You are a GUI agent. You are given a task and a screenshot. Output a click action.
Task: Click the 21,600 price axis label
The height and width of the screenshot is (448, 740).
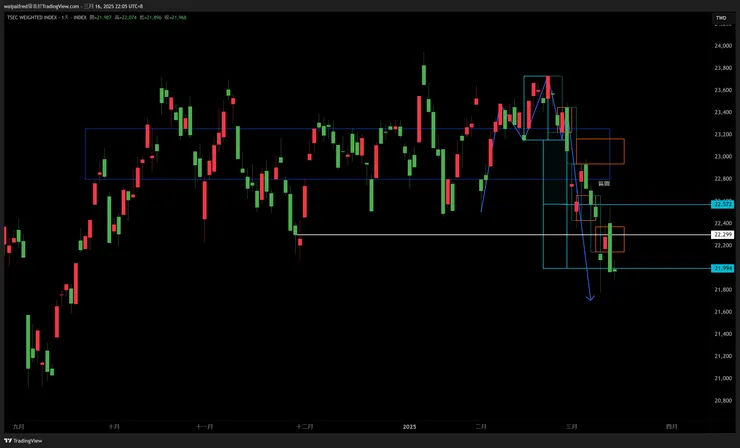[x=723, y=312]
